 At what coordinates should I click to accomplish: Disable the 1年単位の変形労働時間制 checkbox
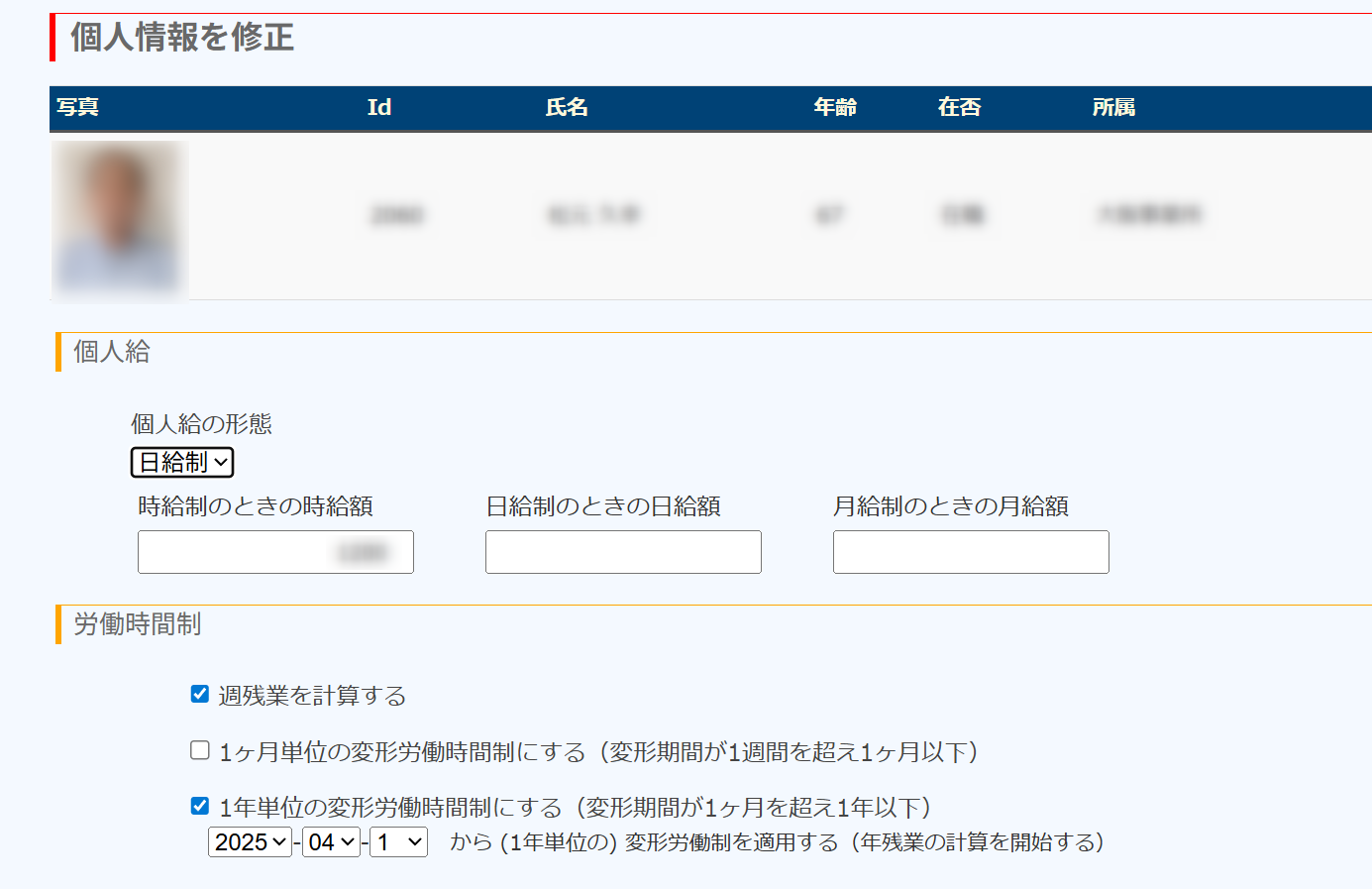(200, 806)
